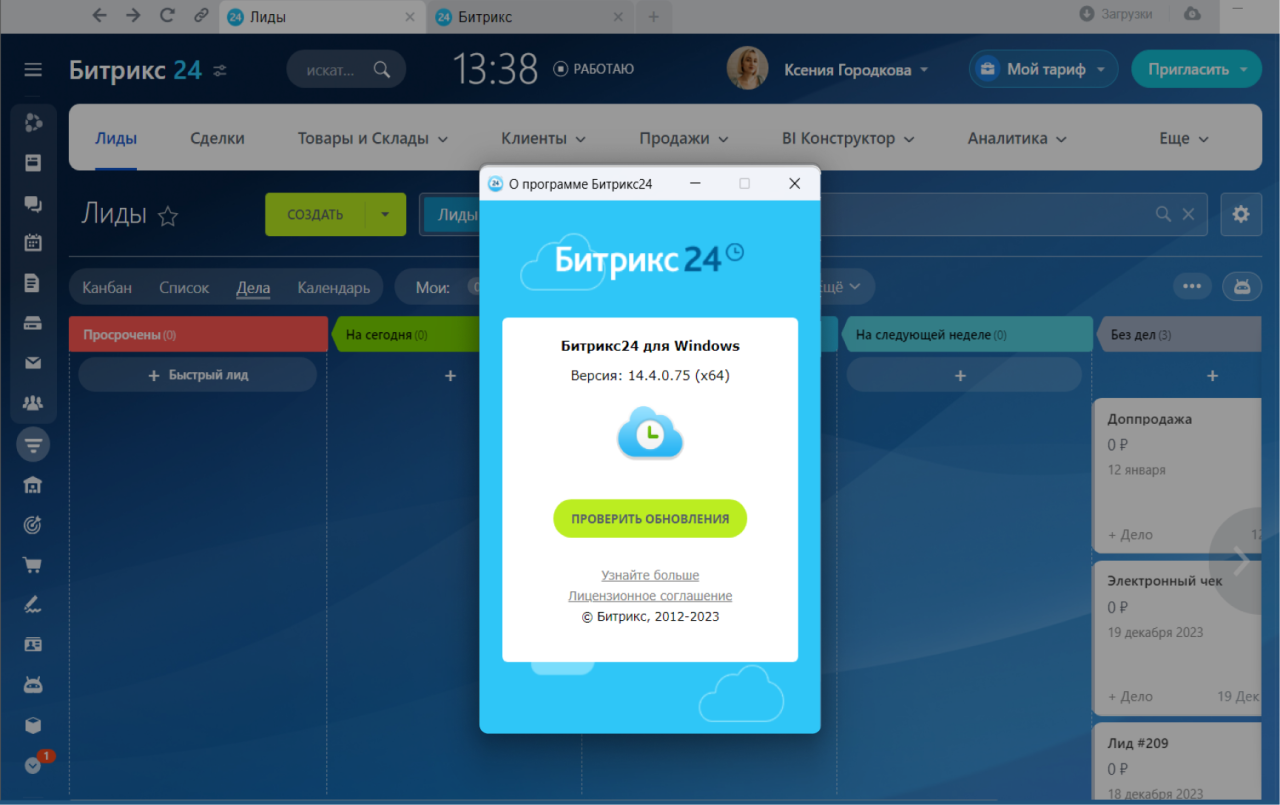This screenshot has width=1280, height=805.
Task: Expand the Клиенты menu
Action: click(x=543, y=139)
